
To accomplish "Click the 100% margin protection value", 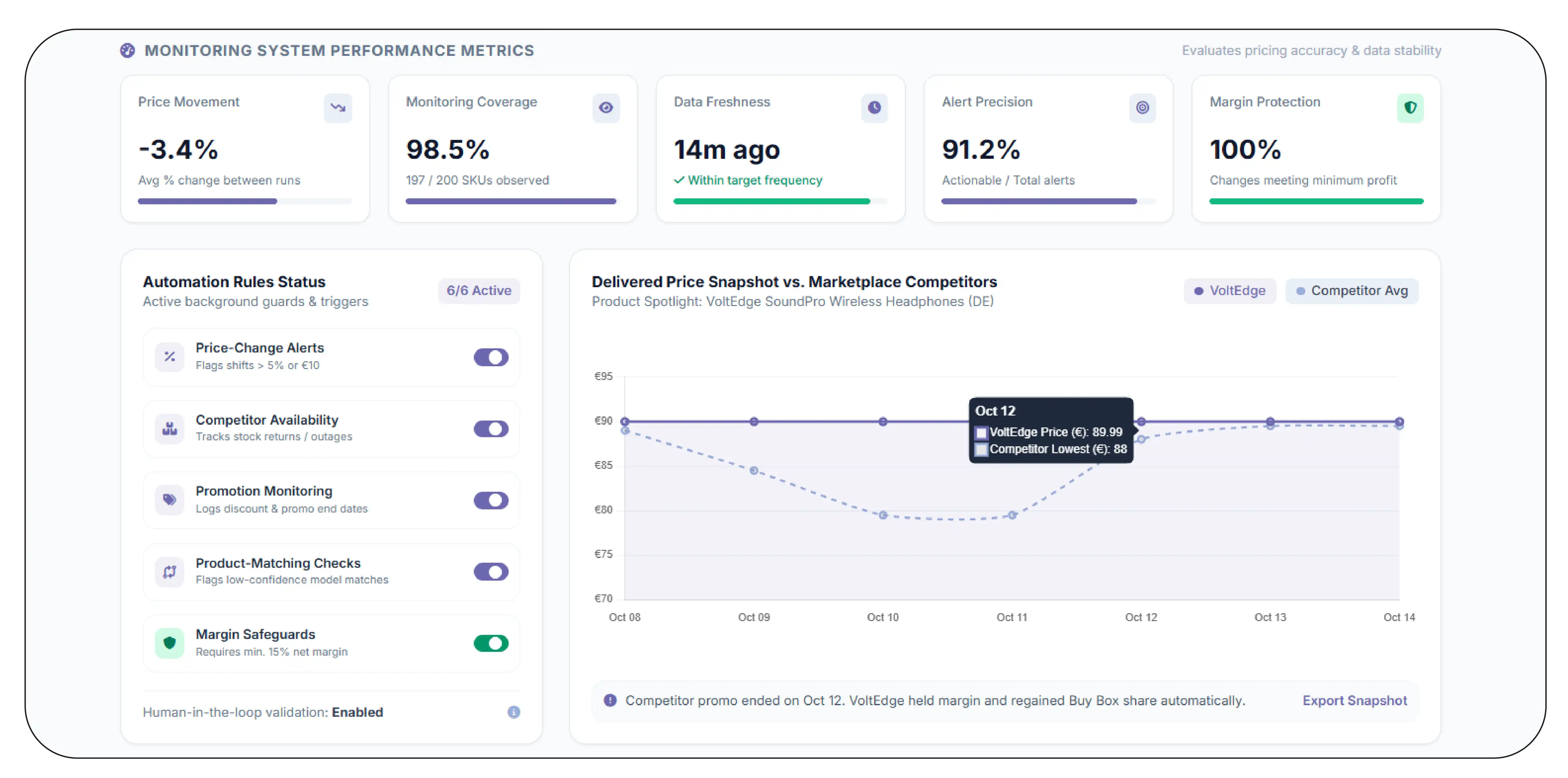I will tap(1246, 149).
